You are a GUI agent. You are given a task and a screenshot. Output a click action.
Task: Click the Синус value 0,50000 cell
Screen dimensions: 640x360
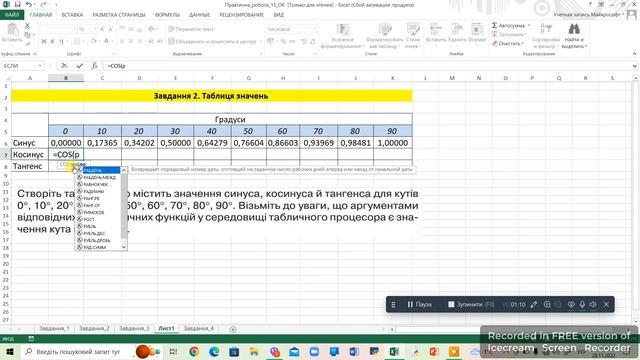(x=175, y=143)
